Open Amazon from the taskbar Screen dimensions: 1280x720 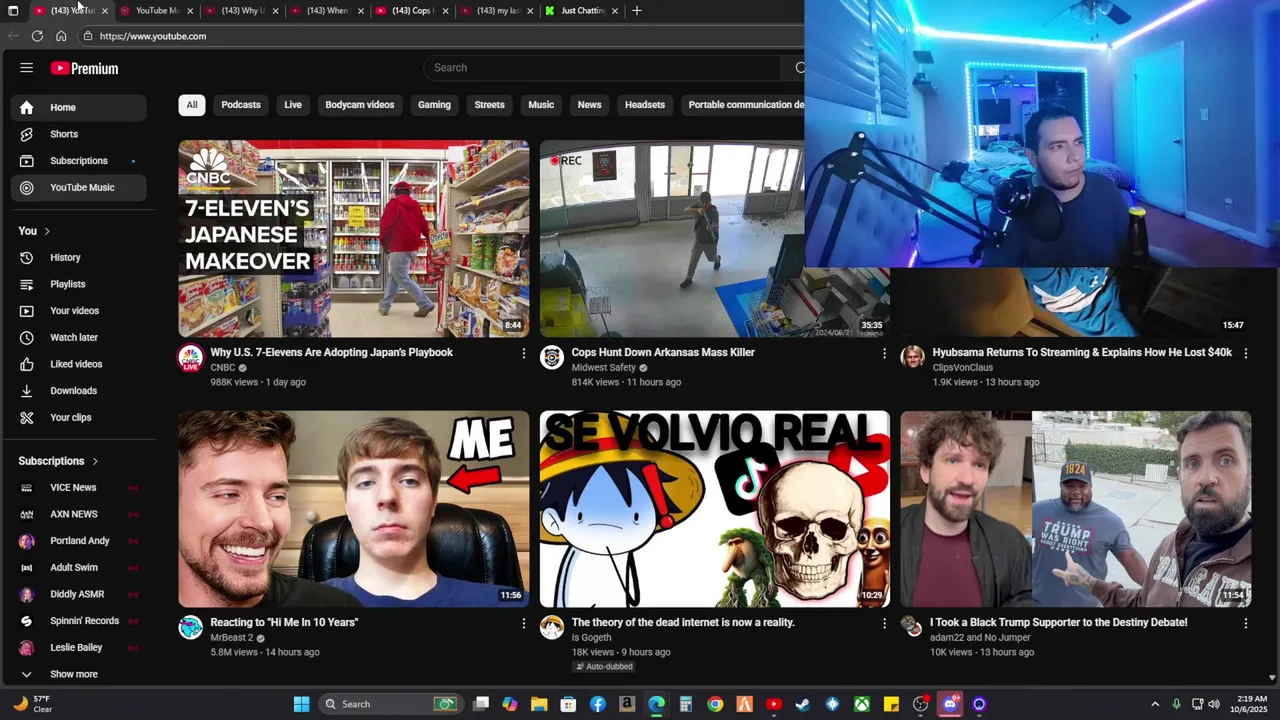pos(627,704)
